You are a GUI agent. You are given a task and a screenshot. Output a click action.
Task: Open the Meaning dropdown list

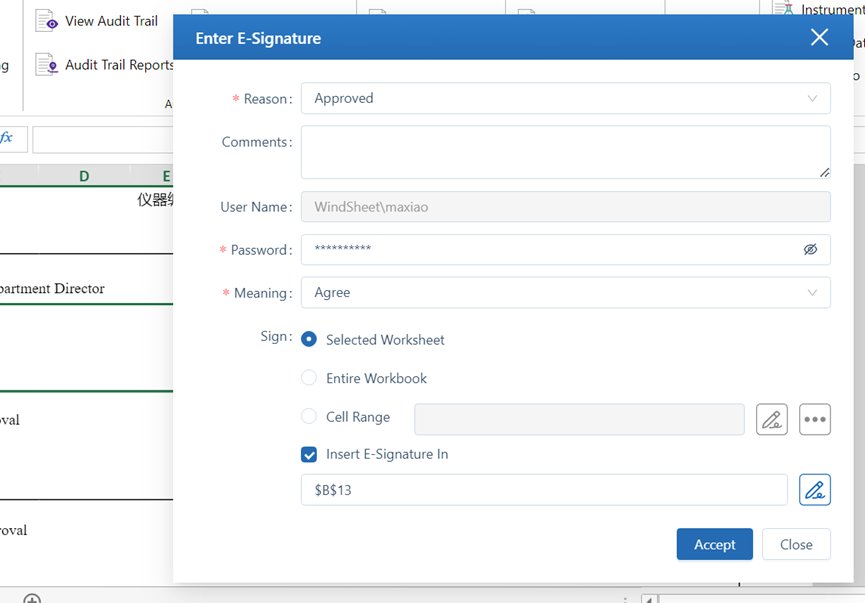coord(565,293)
